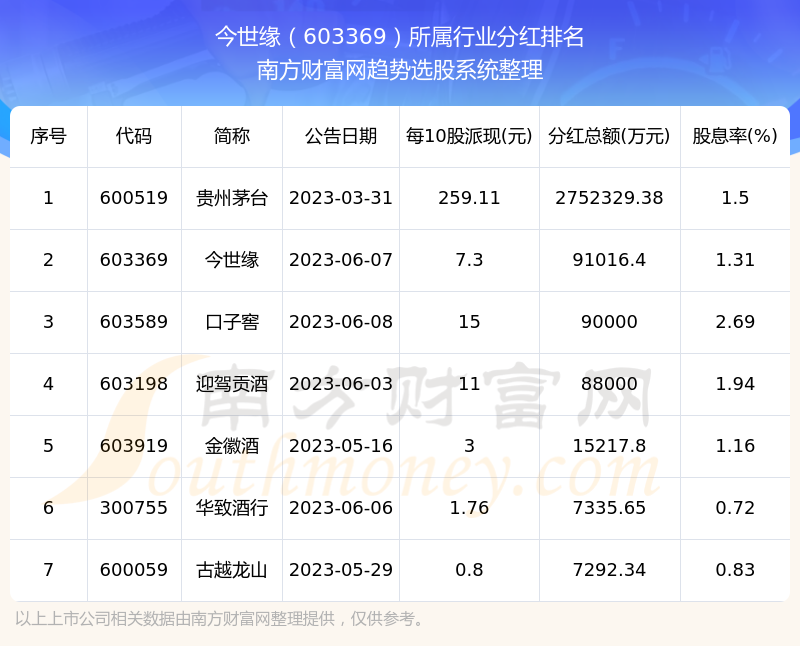
Task: Click the 序号 column header
Action: tap(48, 136)
